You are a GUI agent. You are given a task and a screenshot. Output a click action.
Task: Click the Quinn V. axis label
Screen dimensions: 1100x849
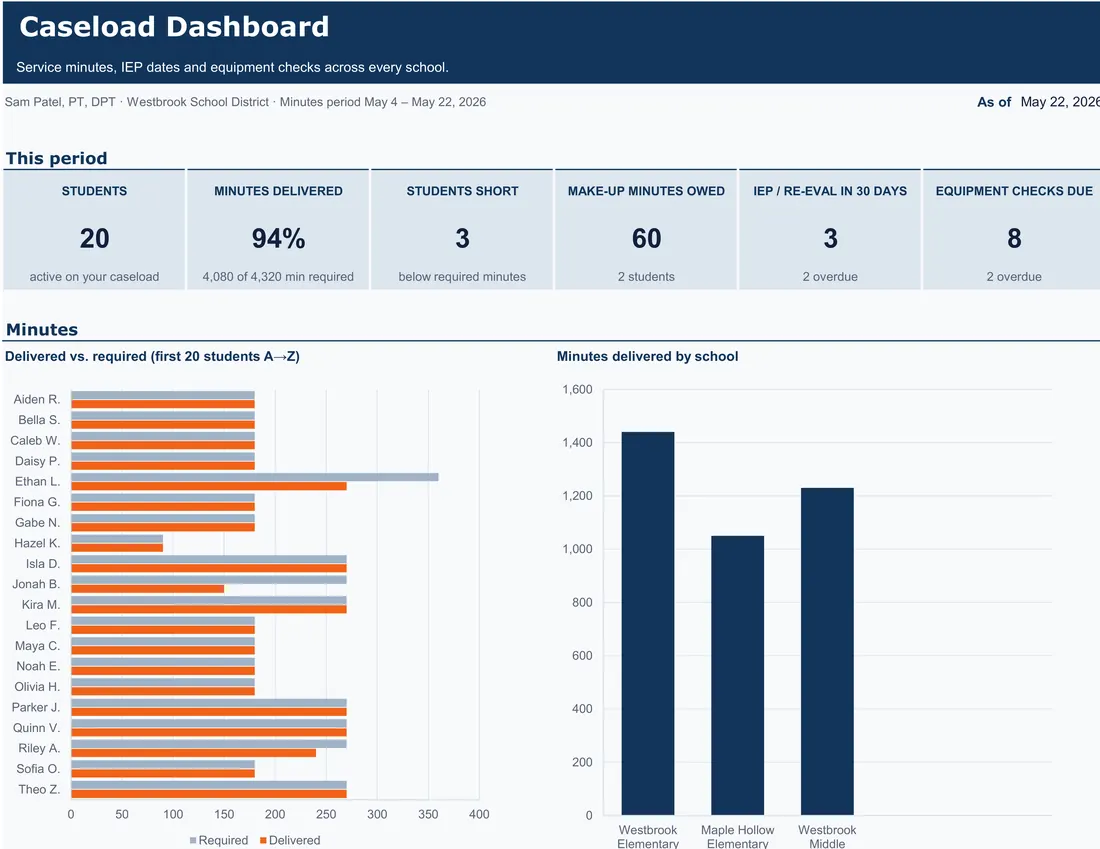[36, 728]
